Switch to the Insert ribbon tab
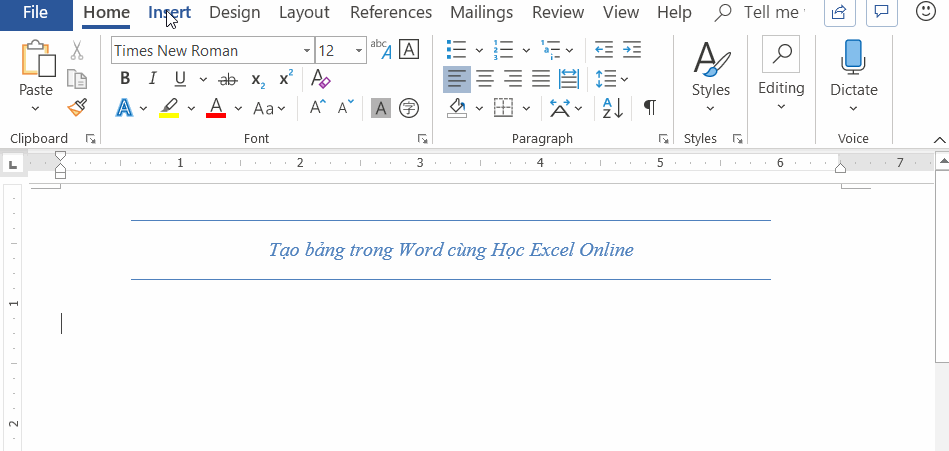This screenshot has width=949, height=451. click(169, 13)
